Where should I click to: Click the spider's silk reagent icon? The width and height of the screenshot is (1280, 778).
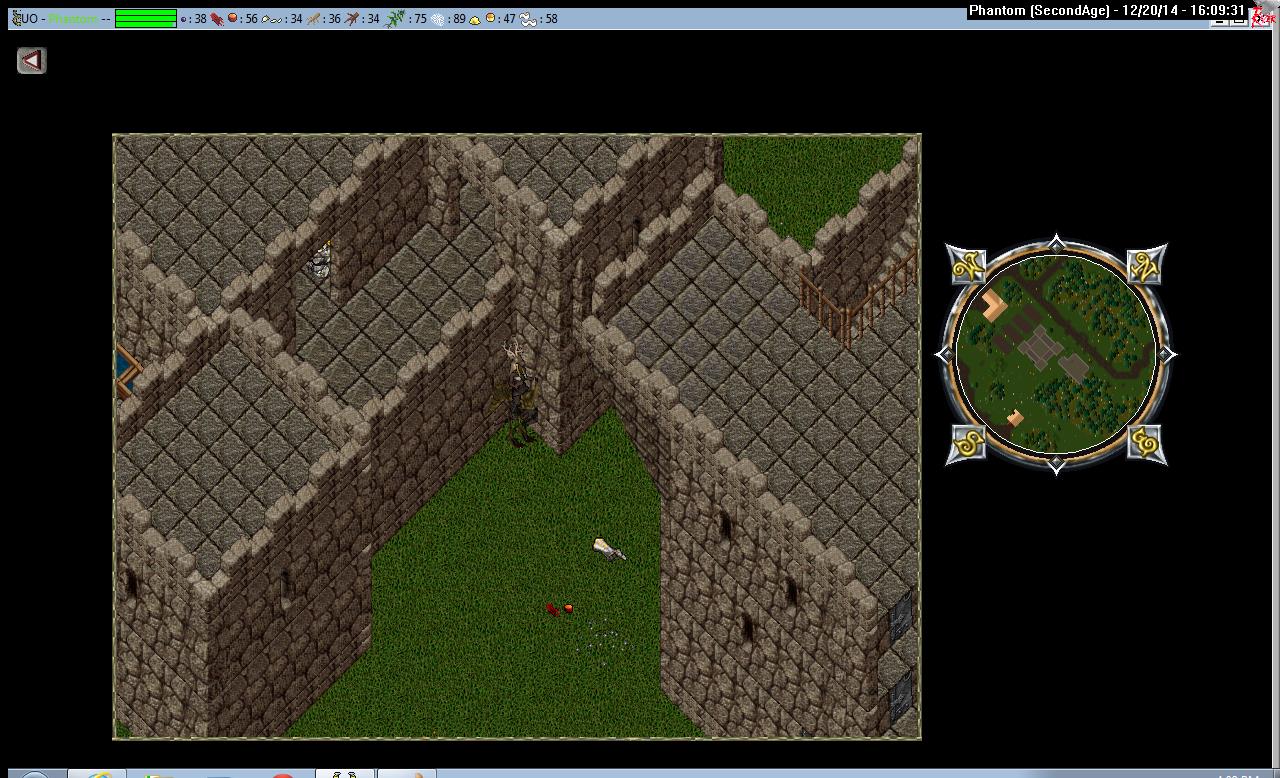(439, 18)
